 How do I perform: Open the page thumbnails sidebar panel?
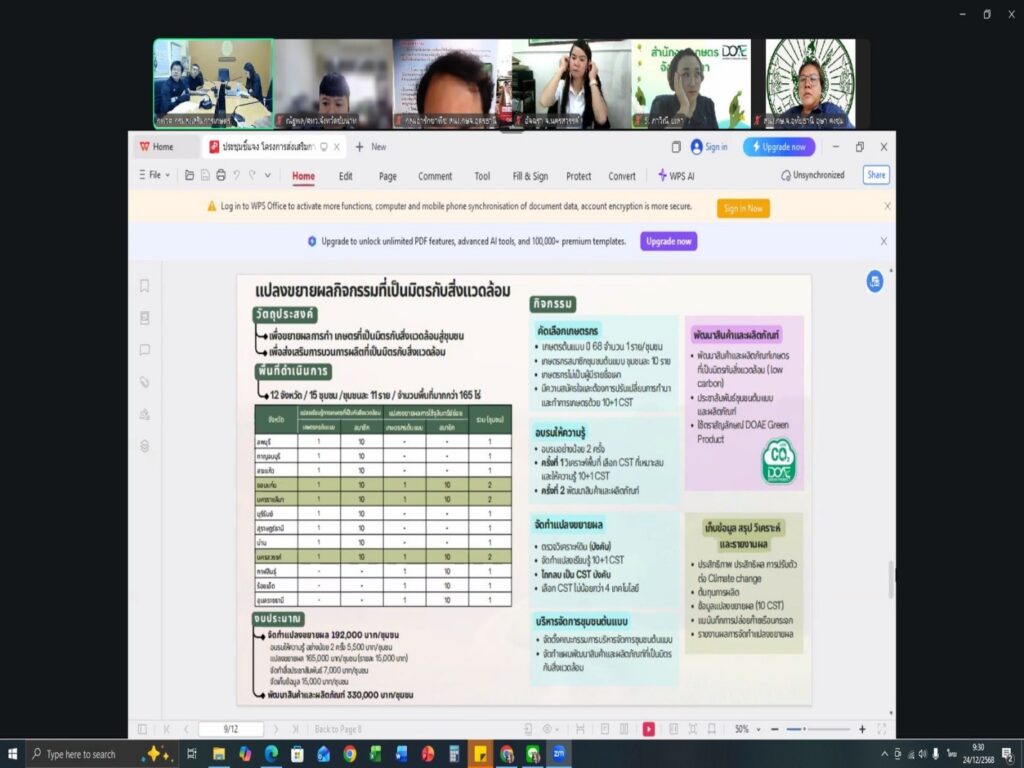(x=145, y=318)
